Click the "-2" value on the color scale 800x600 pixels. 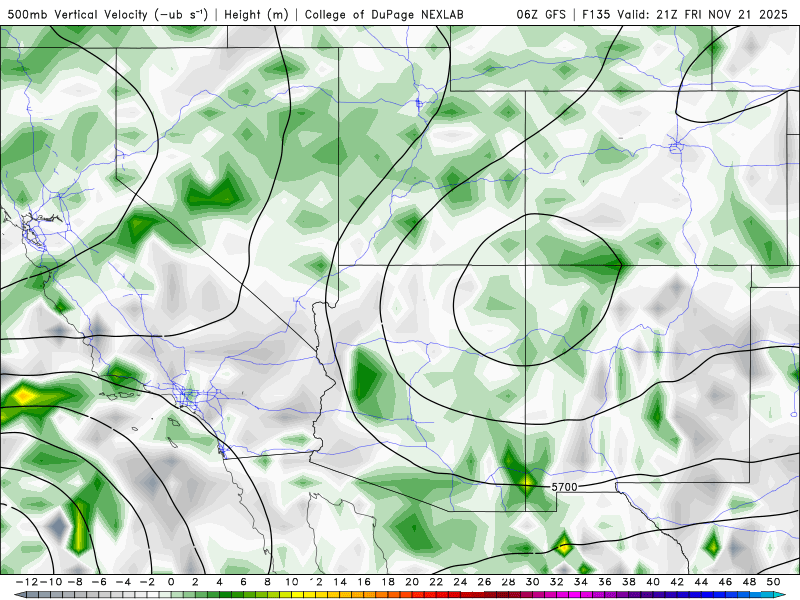[x=147, y=582]
